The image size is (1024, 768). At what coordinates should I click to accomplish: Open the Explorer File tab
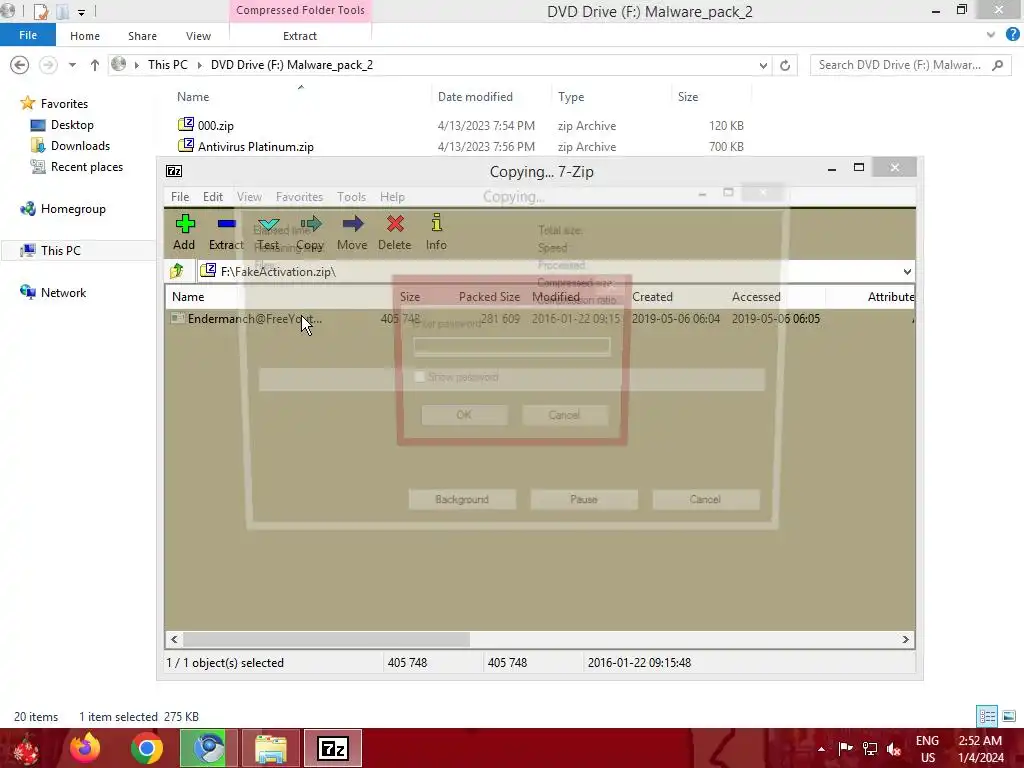coord(27,35)
